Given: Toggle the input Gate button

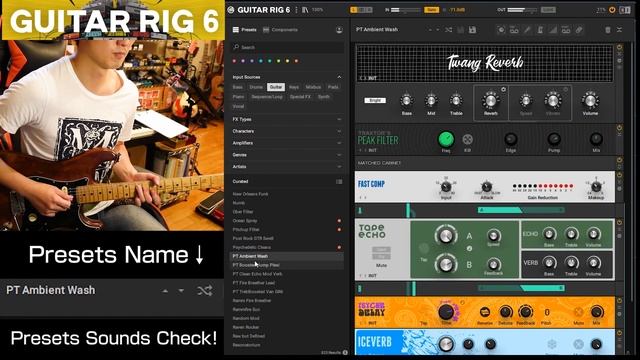Looking at the screenshot, I should [431, 9].
